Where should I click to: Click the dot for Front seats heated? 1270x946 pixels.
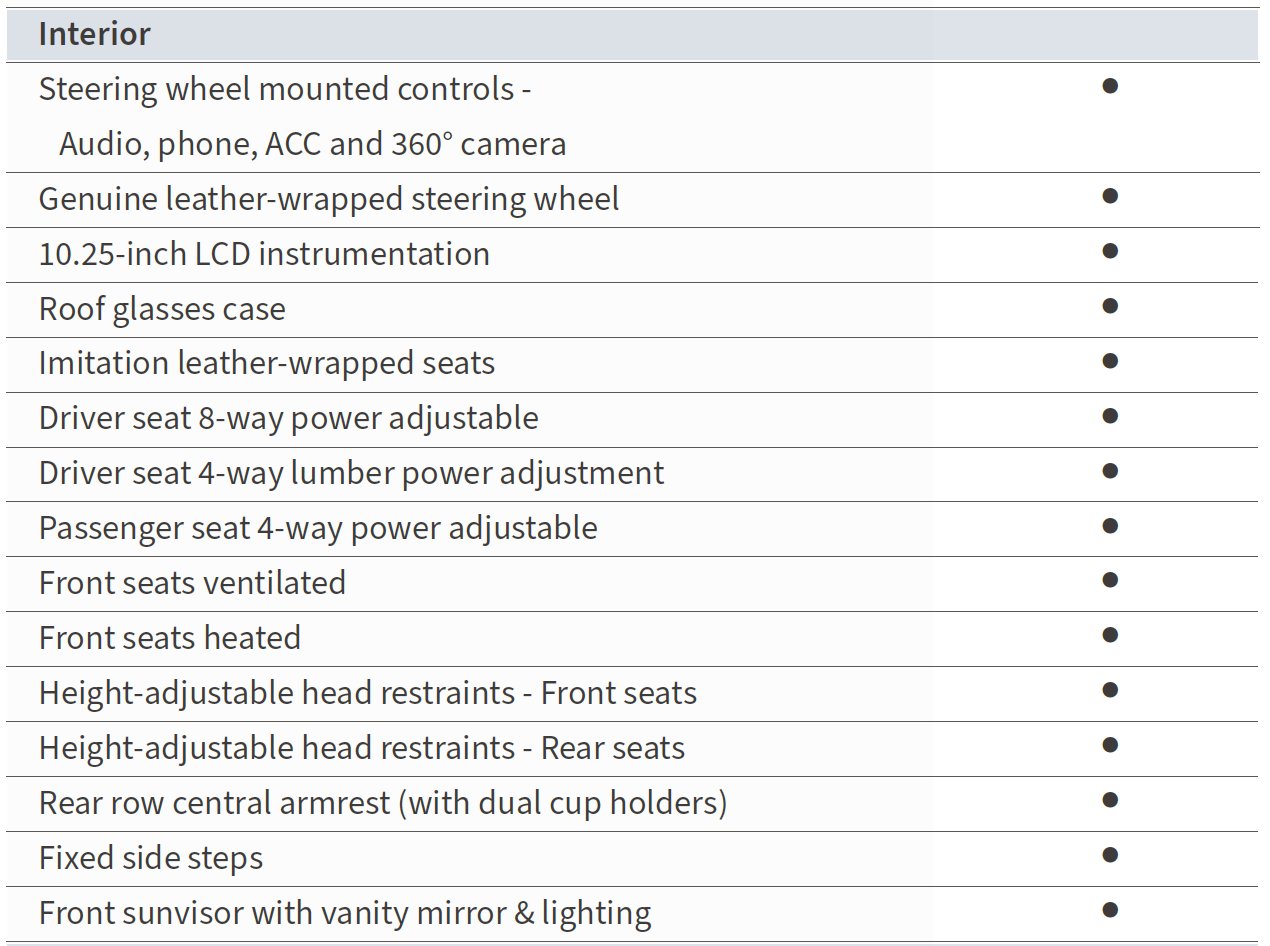coord(1109,635)
